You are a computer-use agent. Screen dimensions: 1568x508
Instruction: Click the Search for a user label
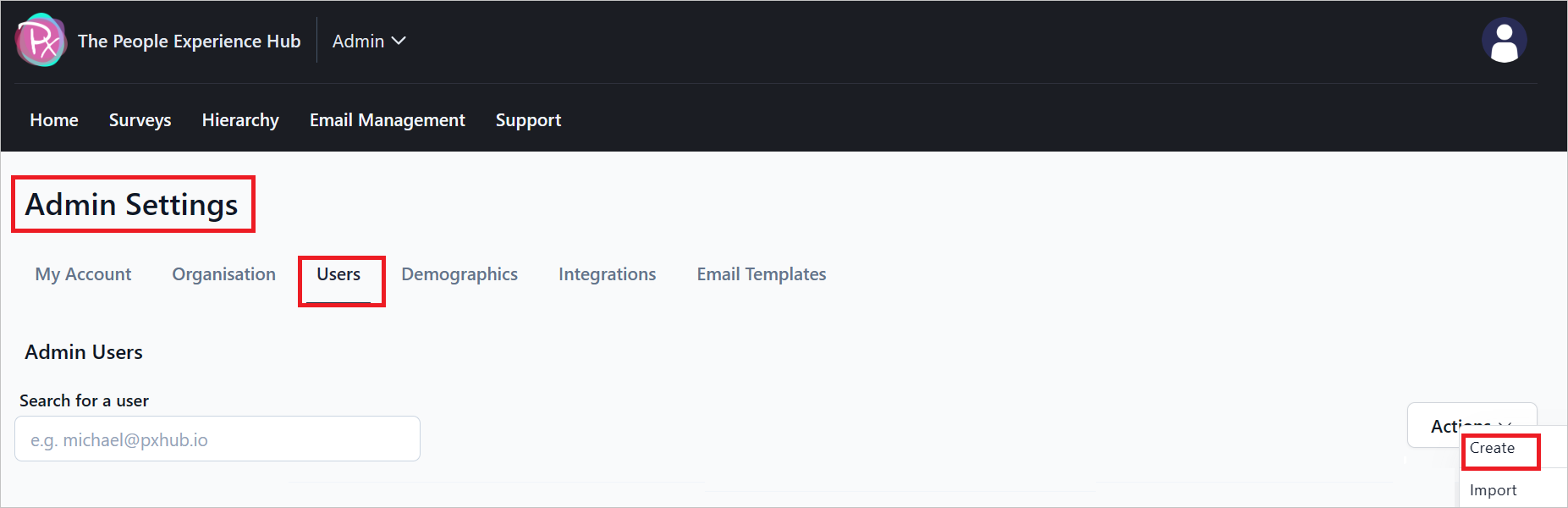click(x=84, y=400)
